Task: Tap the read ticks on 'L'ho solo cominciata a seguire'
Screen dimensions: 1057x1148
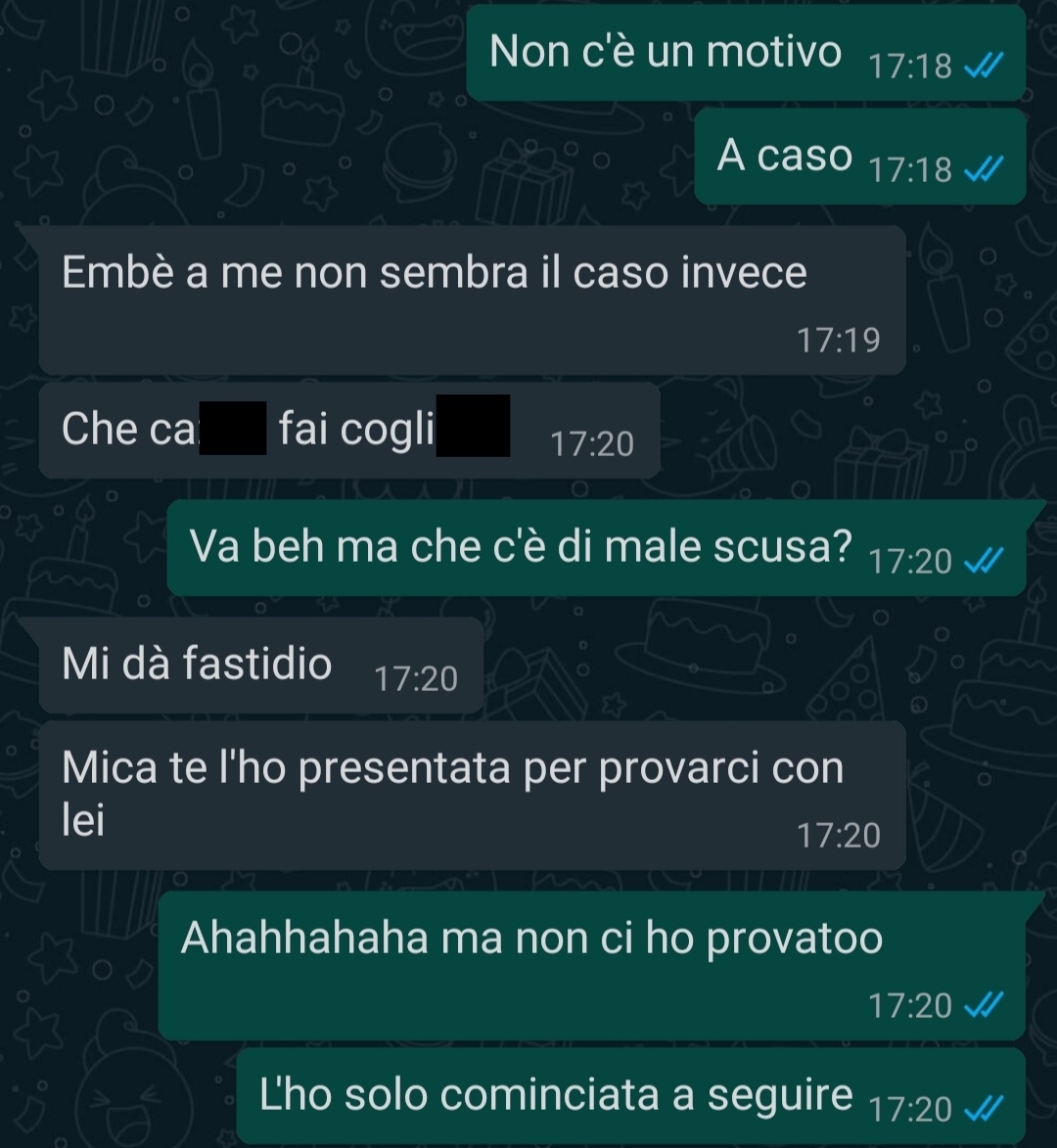Action: tap(983, 1109)
